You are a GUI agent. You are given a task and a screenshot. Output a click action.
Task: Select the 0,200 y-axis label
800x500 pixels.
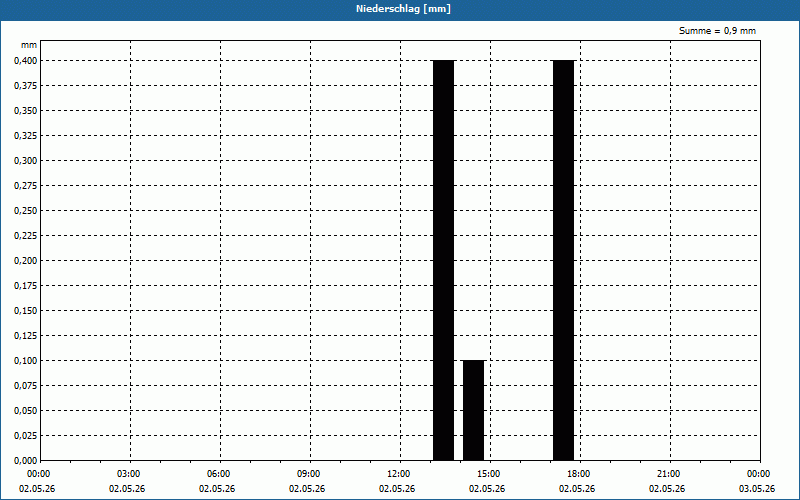pos(25,261)
